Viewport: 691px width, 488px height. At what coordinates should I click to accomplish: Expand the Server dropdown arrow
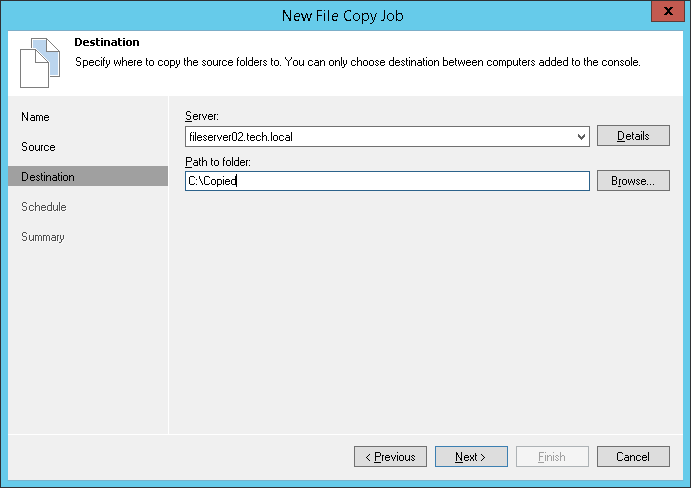click(582, 136)
